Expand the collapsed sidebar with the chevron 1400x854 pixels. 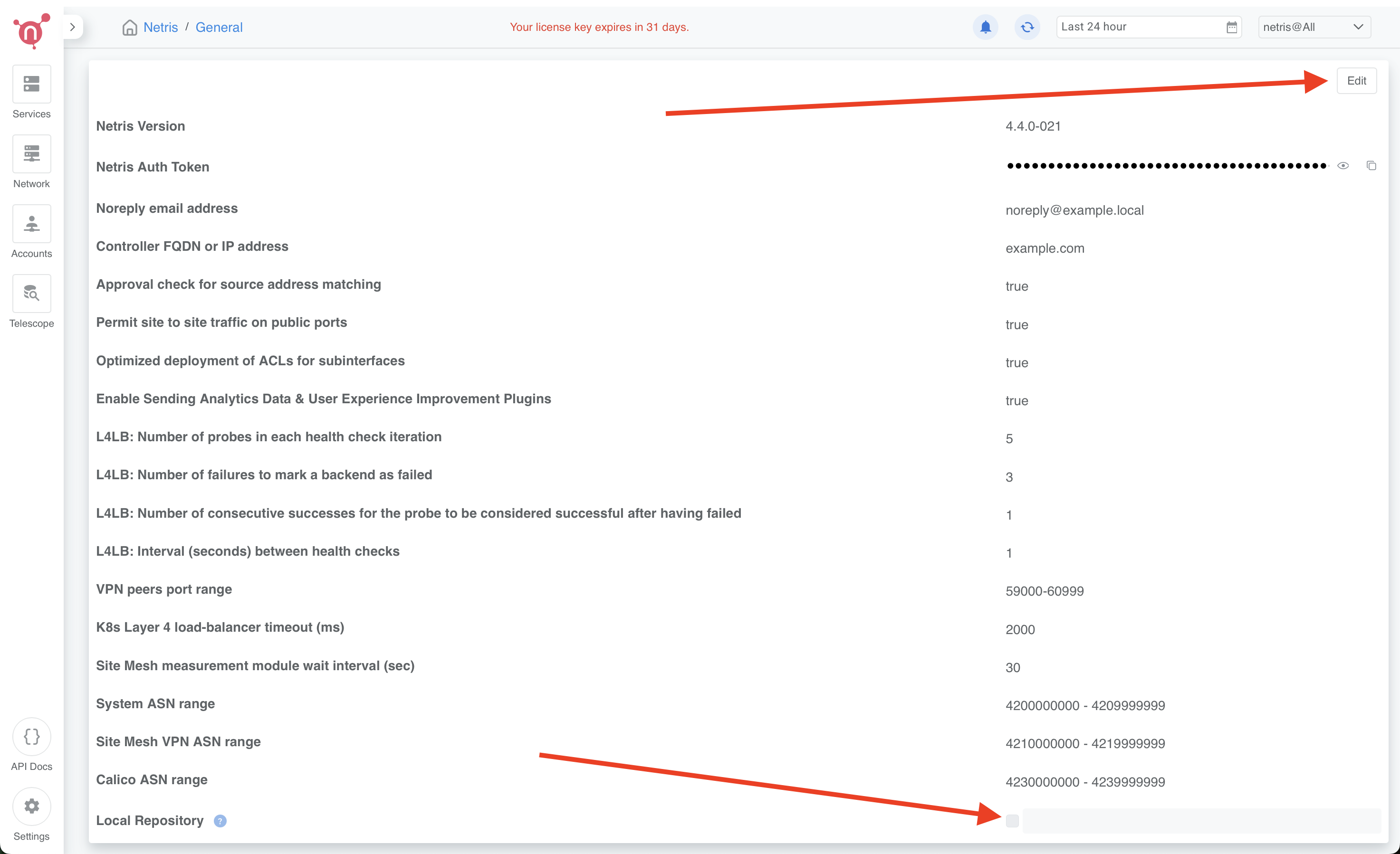point(73,27)
